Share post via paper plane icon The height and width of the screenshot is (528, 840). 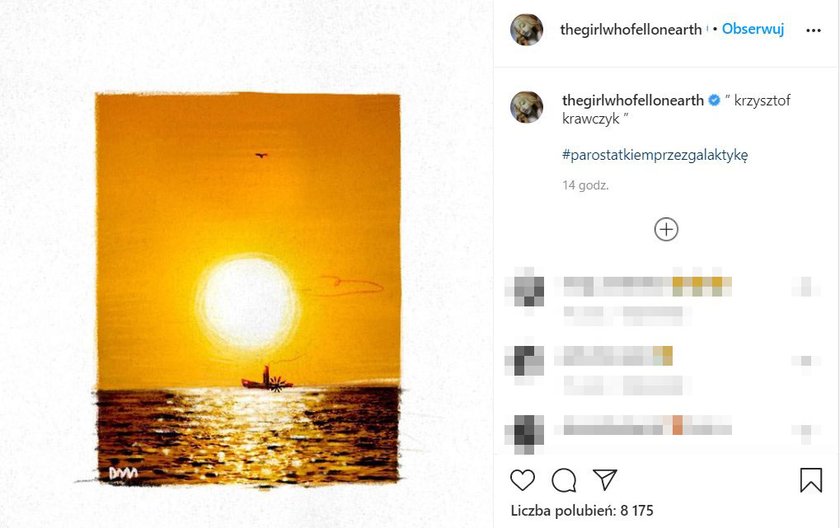tap(605, 479)
